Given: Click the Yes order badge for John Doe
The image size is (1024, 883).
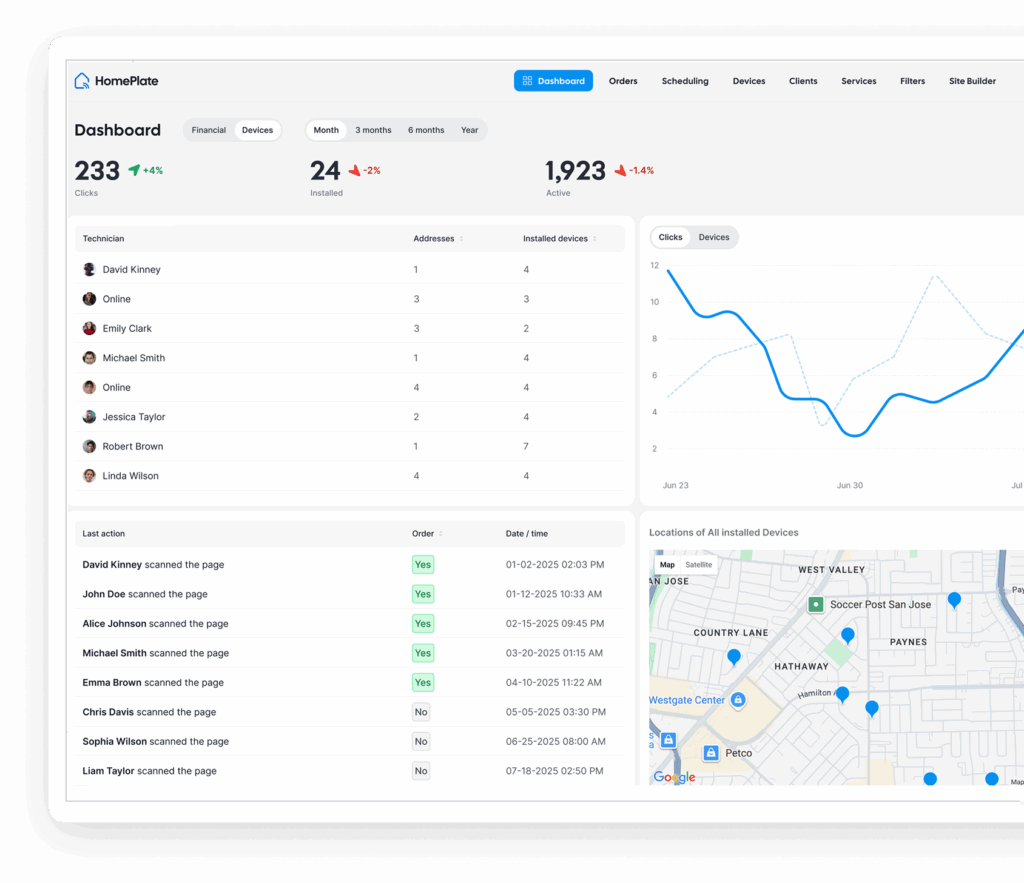Looking at the screenshot, I should pyautogui.click(x=423, y=594).
